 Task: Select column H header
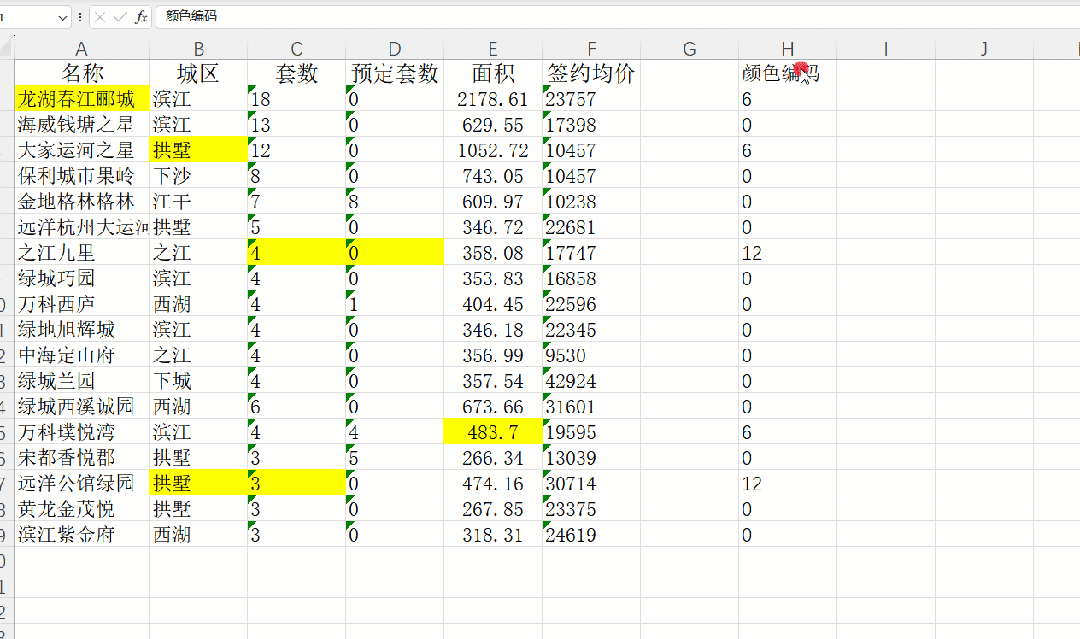(x=788, y=49)
